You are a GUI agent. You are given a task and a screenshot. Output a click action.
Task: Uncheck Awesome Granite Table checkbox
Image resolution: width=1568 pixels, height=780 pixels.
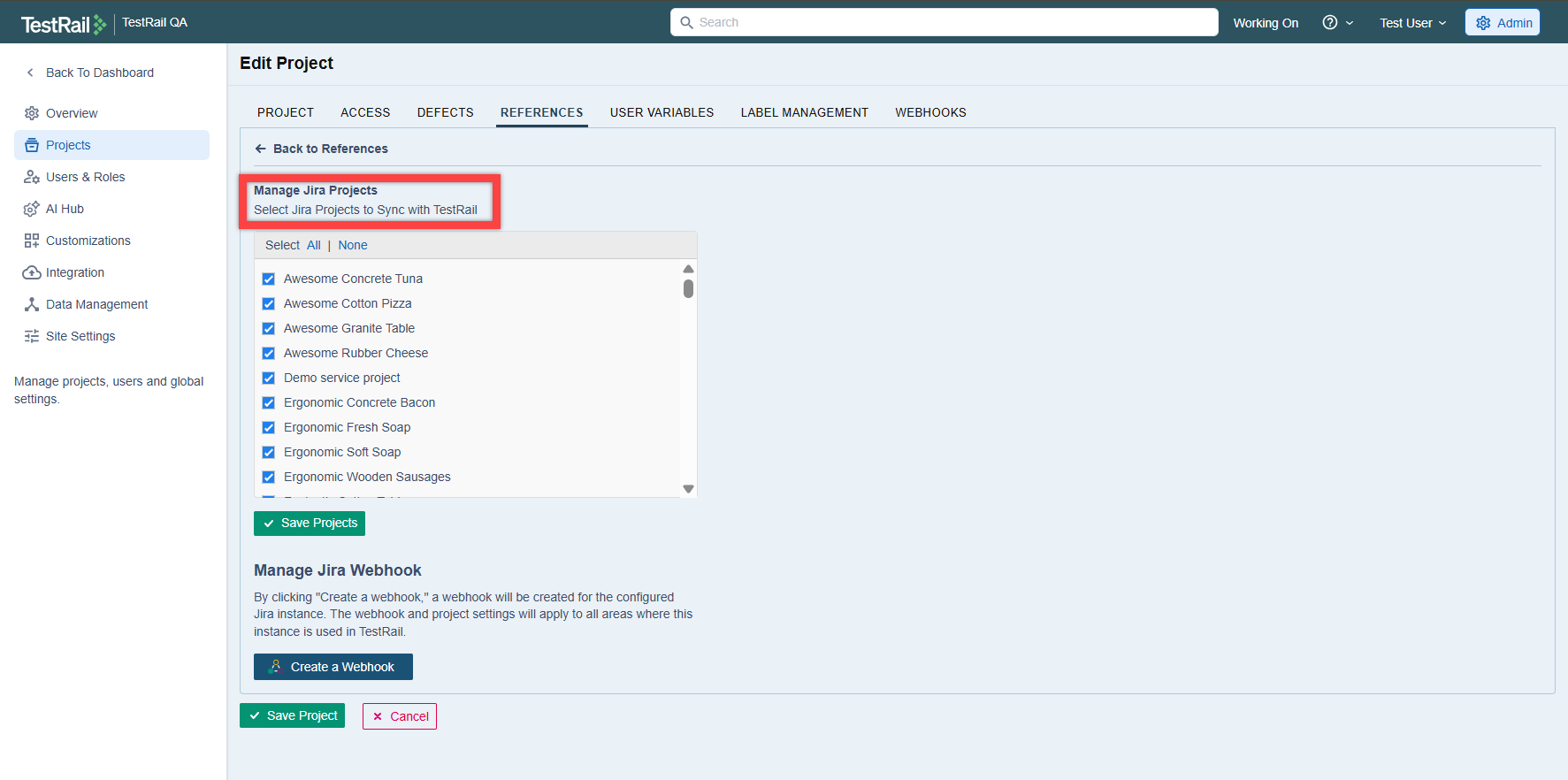[269, 328]
